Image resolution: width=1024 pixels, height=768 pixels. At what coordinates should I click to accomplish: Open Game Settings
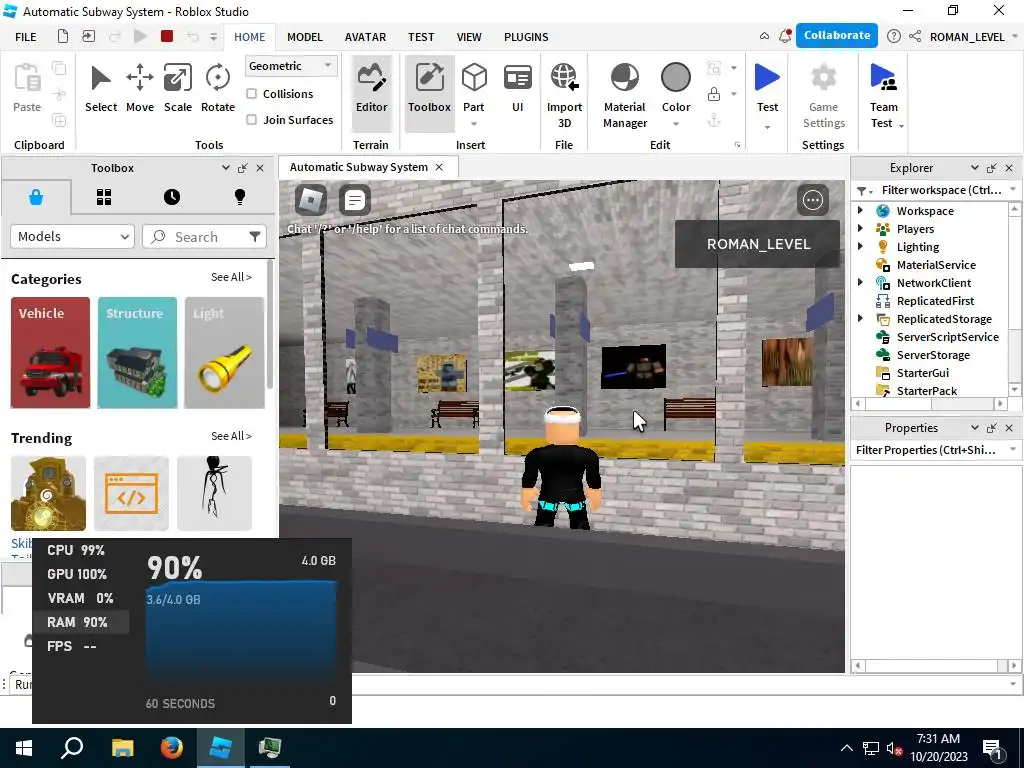824,95
